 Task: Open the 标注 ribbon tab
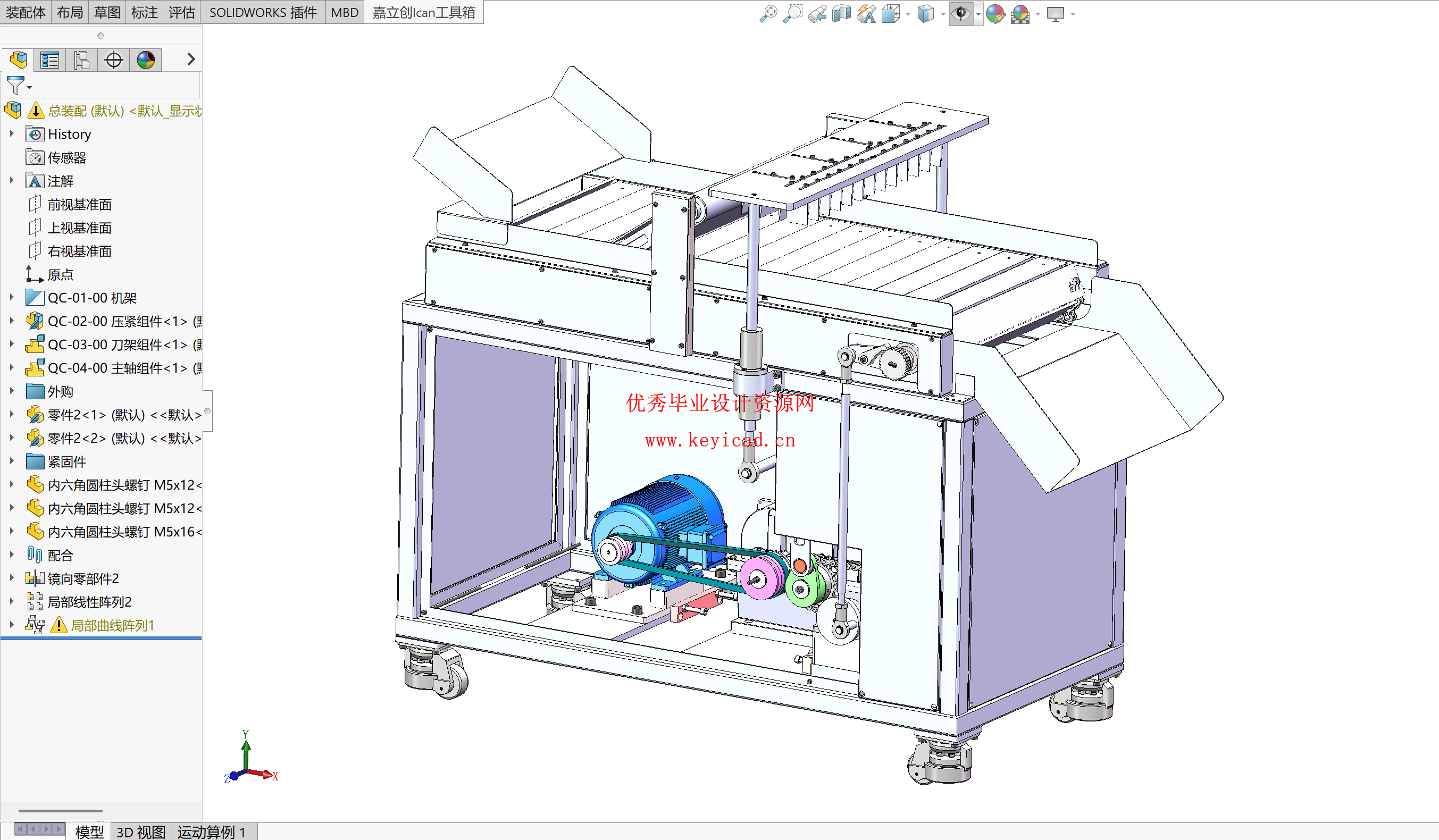144,12
